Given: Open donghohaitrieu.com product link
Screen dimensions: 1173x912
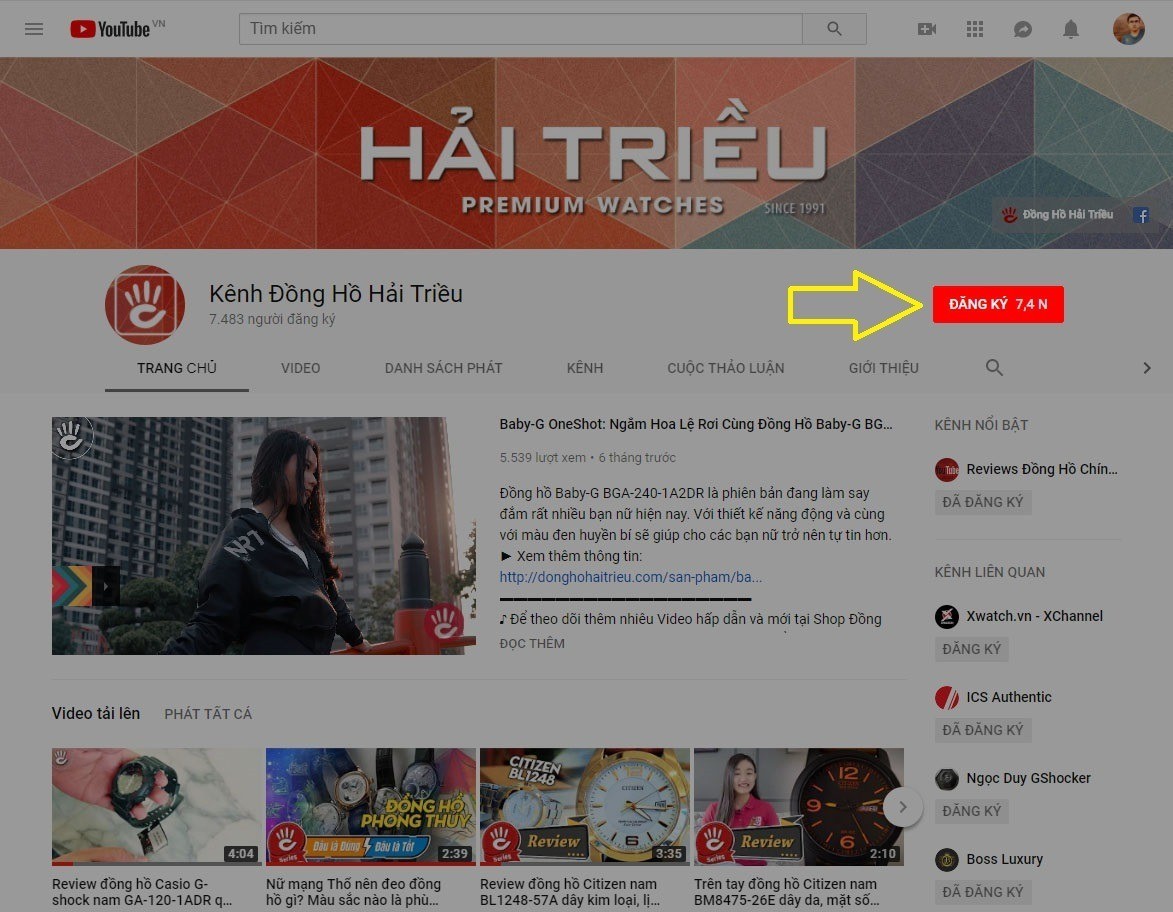Looking at the screenshot, I should pos(631,577).
